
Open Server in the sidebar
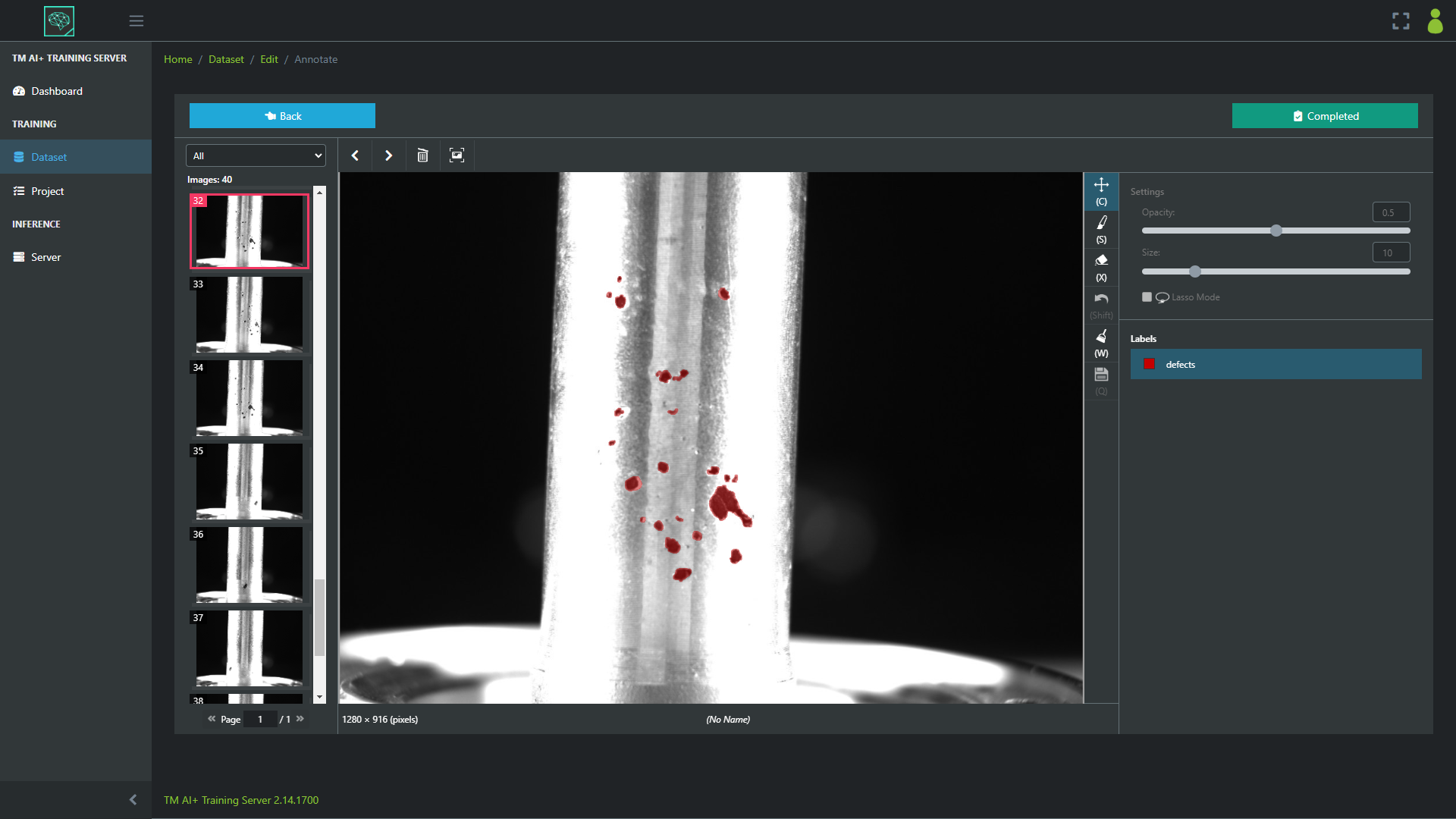[x=45, y=257]
